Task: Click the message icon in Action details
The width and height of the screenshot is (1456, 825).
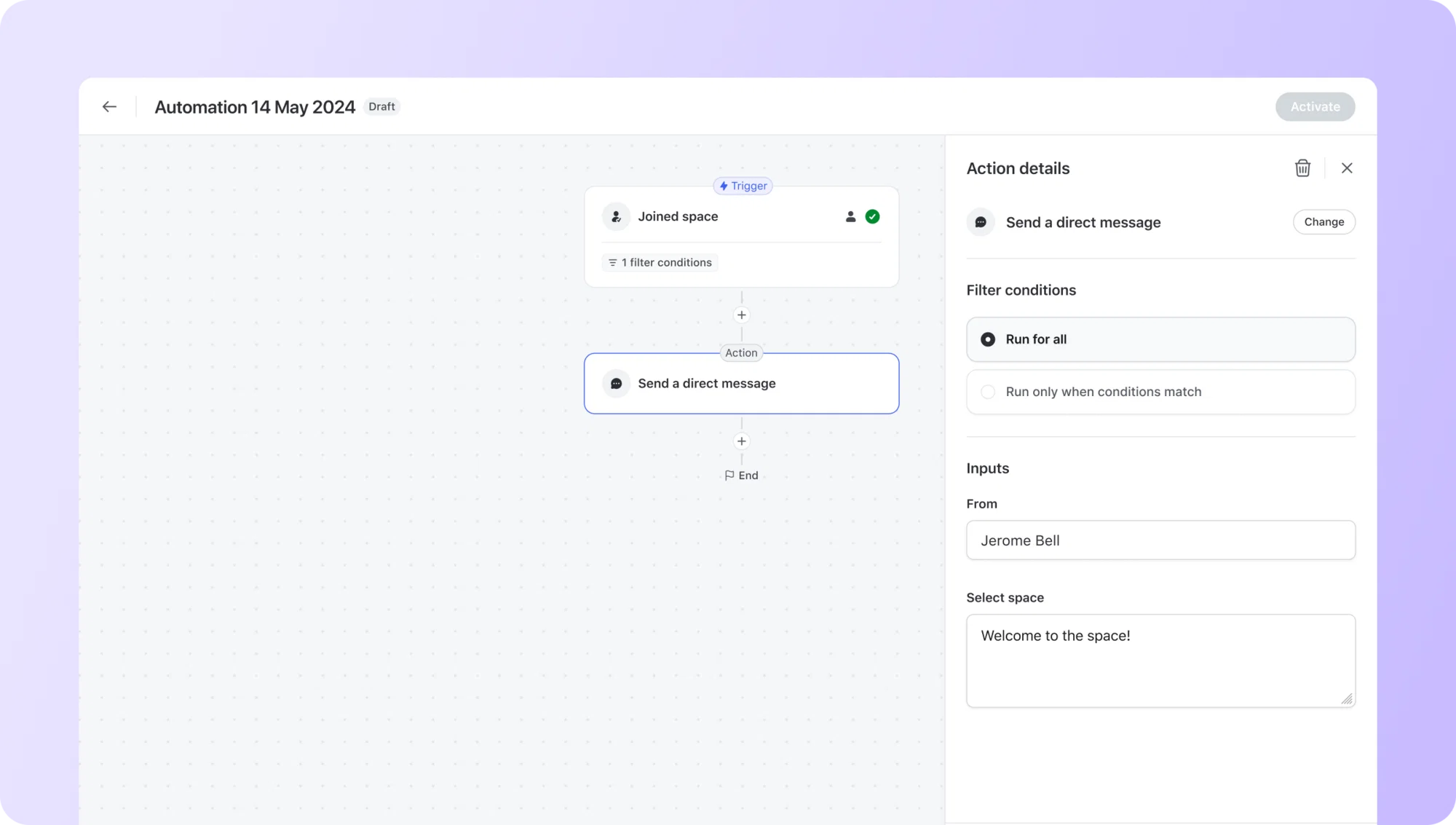Action: [x=981, y=222]
